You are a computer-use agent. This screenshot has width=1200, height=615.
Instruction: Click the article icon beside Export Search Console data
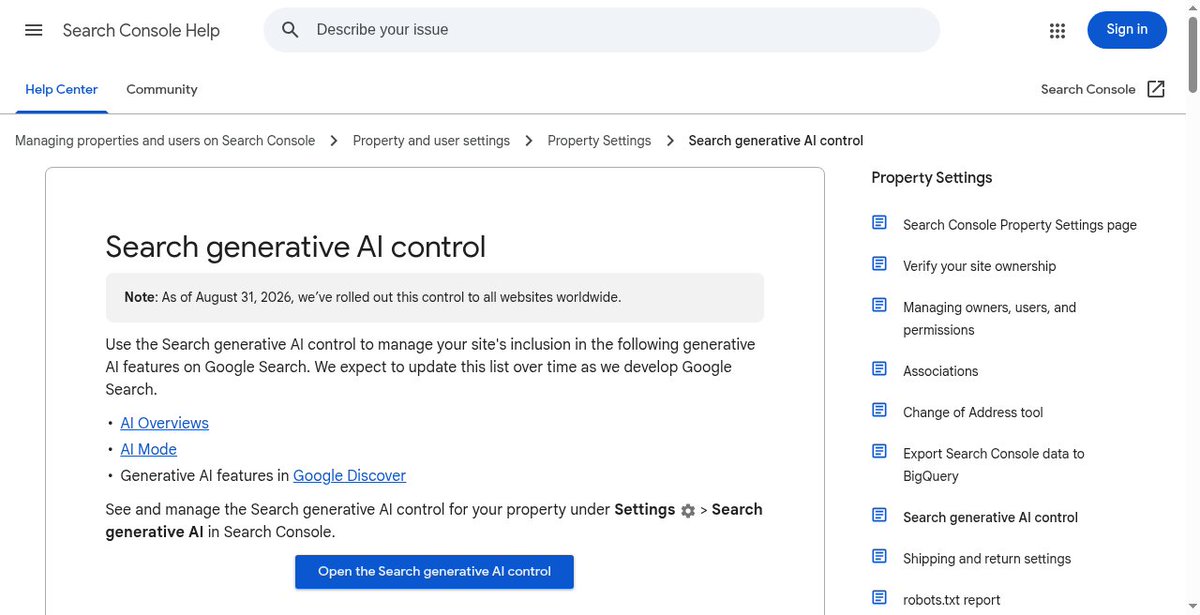pos(879,451)
